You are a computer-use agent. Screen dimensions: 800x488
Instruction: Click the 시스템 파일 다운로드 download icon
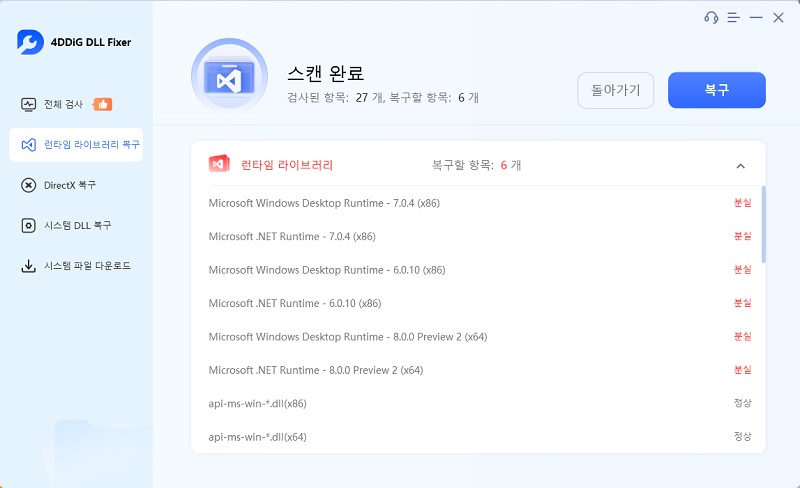(29, 266)
